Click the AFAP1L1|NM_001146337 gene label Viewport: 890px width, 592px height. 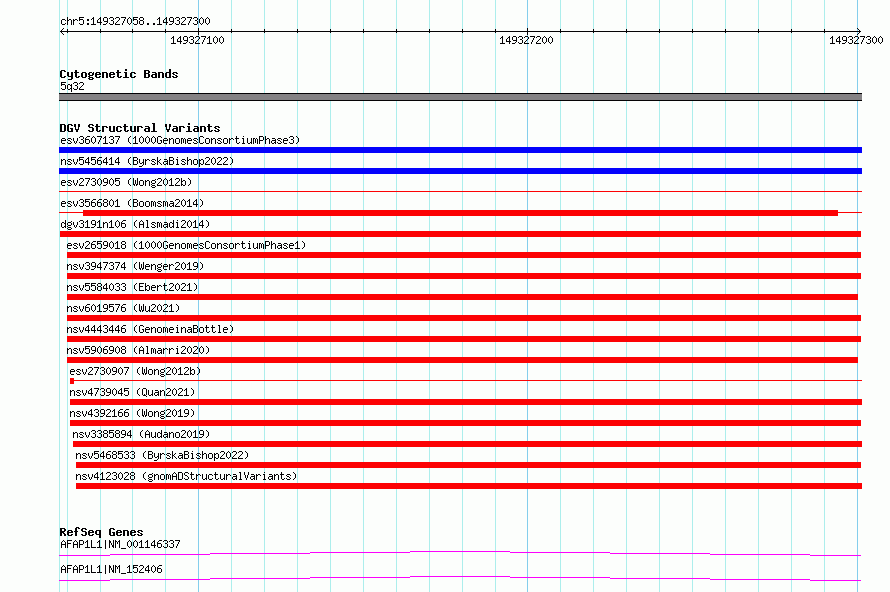[120, 544]
